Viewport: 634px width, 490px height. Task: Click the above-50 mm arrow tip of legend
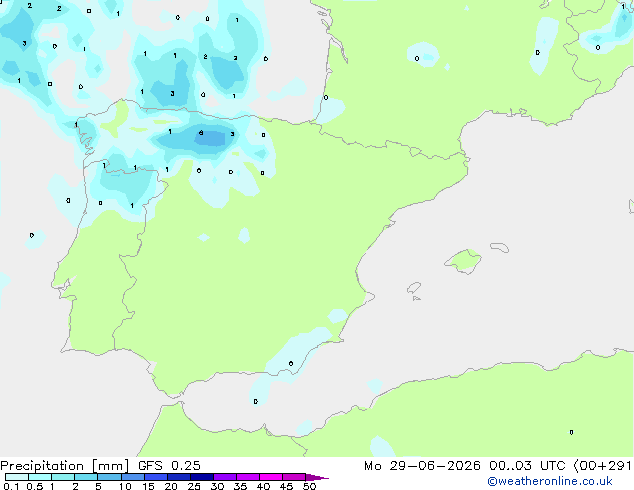(317, 477)
